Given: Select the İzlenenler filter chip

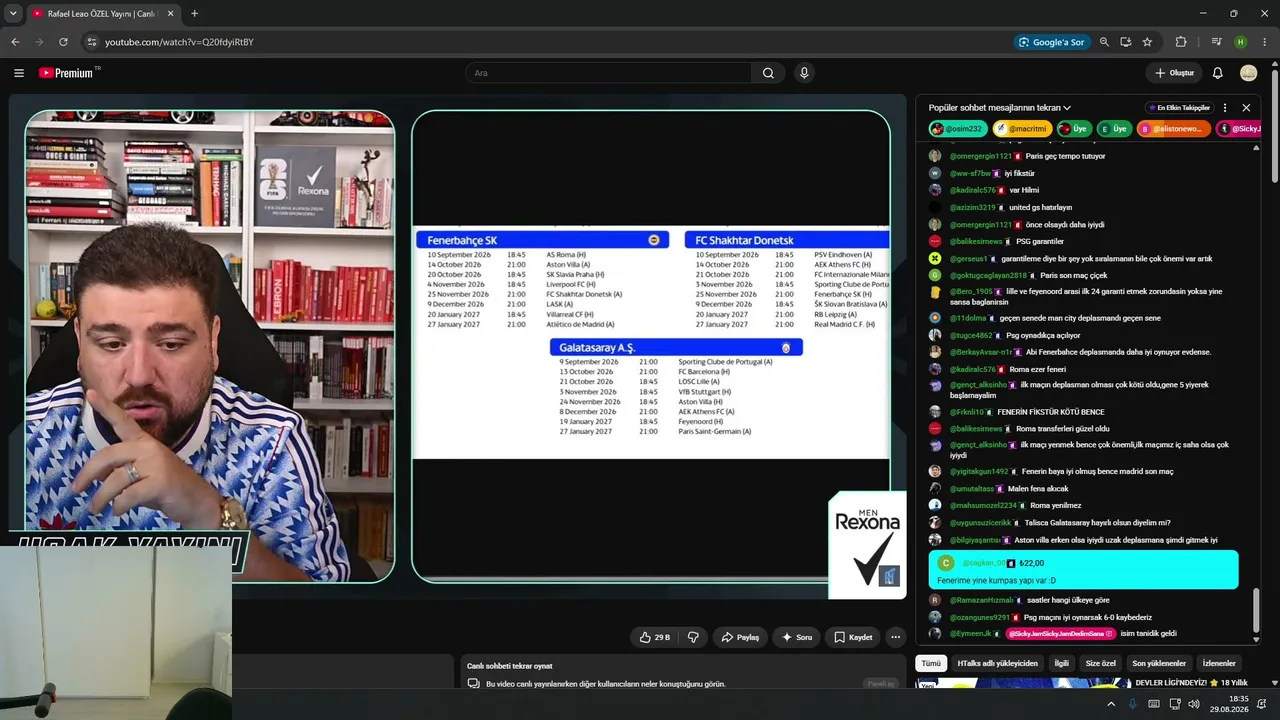Looking at the screenshot, I should coord(1219,663).
